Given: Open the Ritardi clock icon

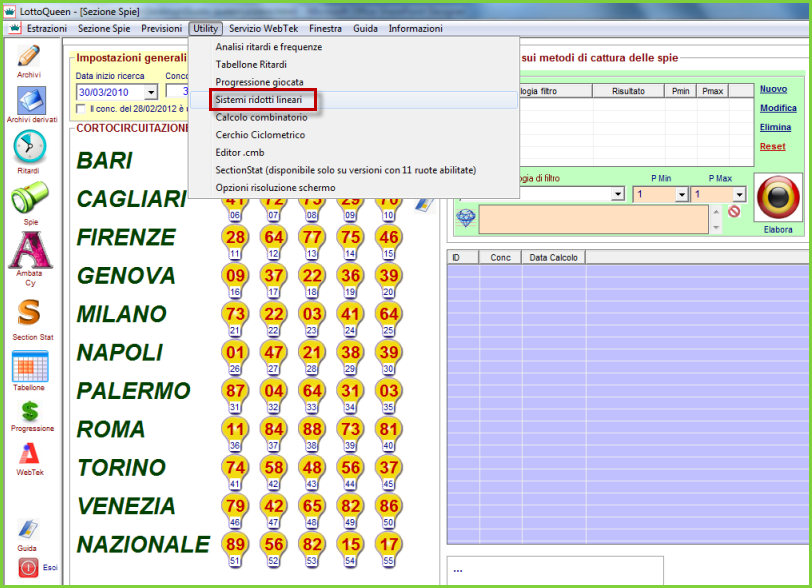Looking at the screenshot, I should tap(30, 148).
